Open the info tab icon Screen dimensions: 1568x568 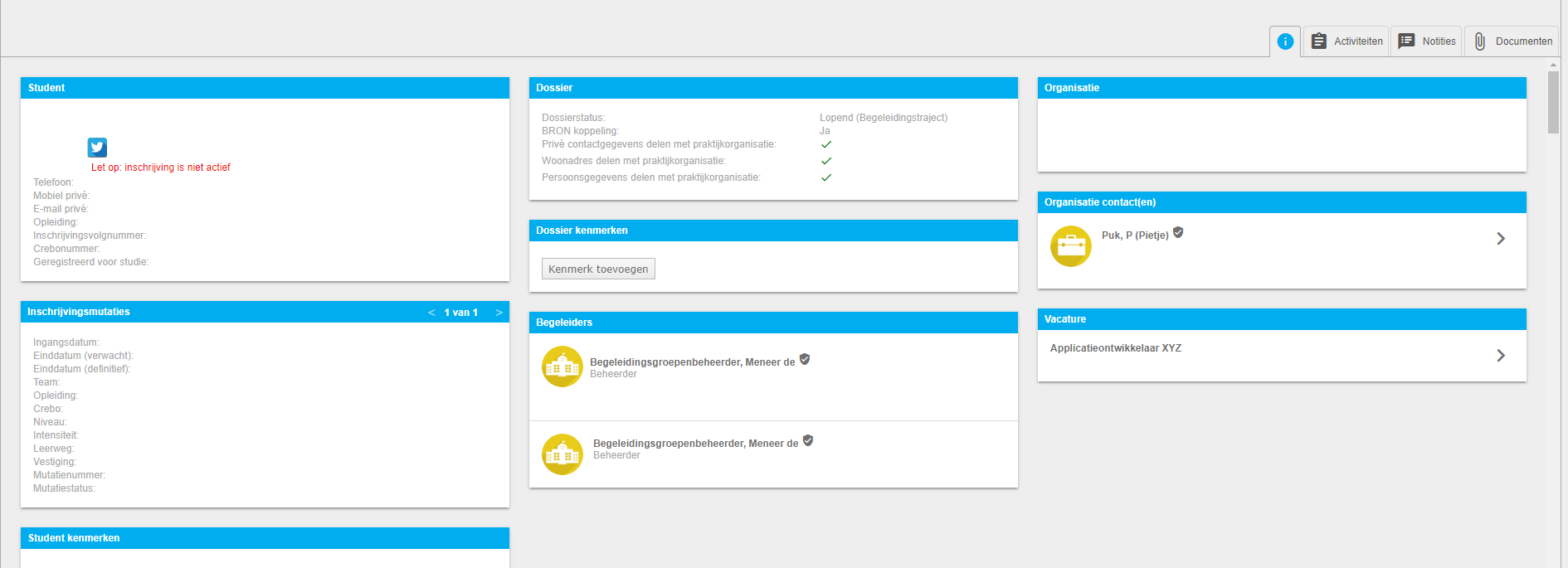[1285, 41]
